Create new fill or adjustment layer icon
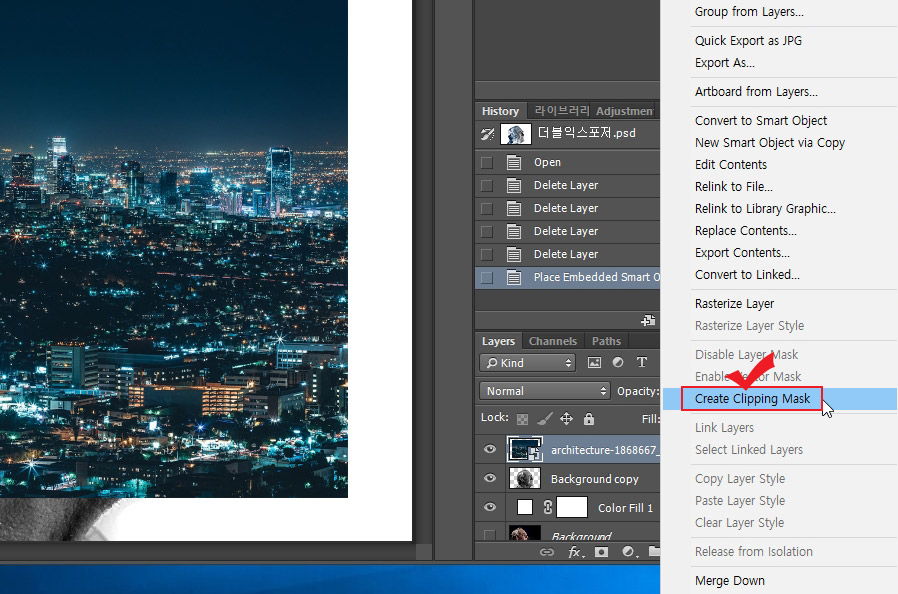 pos(629,552)
